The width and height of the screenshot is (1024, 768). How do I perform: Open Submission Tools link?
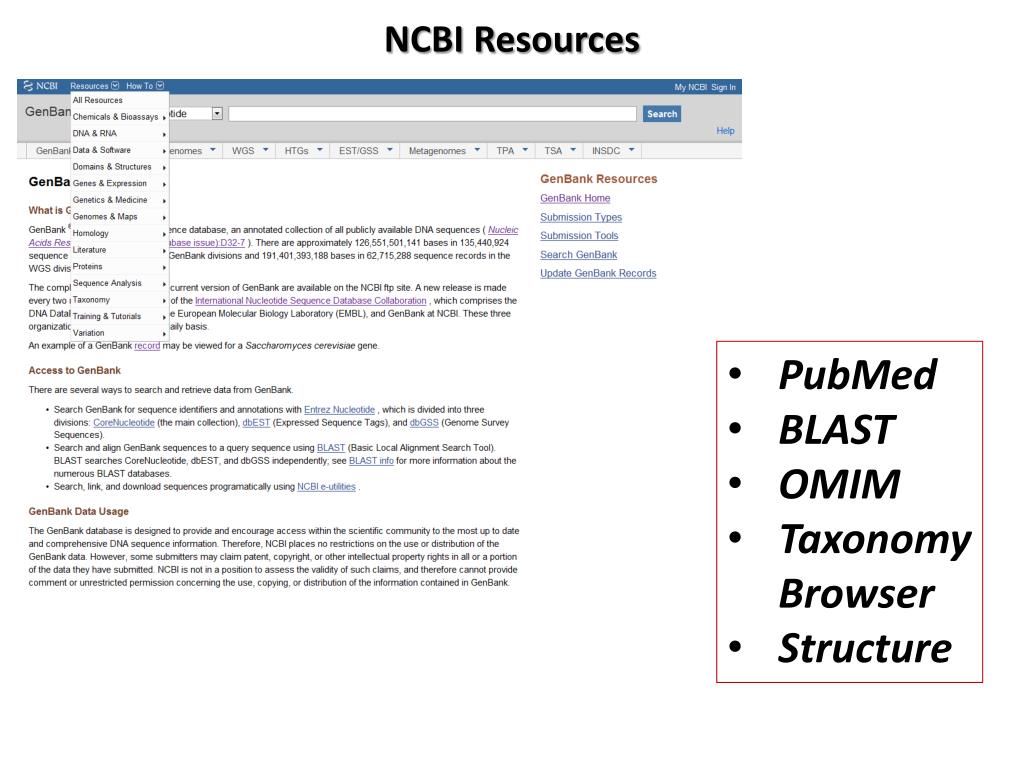579,236
